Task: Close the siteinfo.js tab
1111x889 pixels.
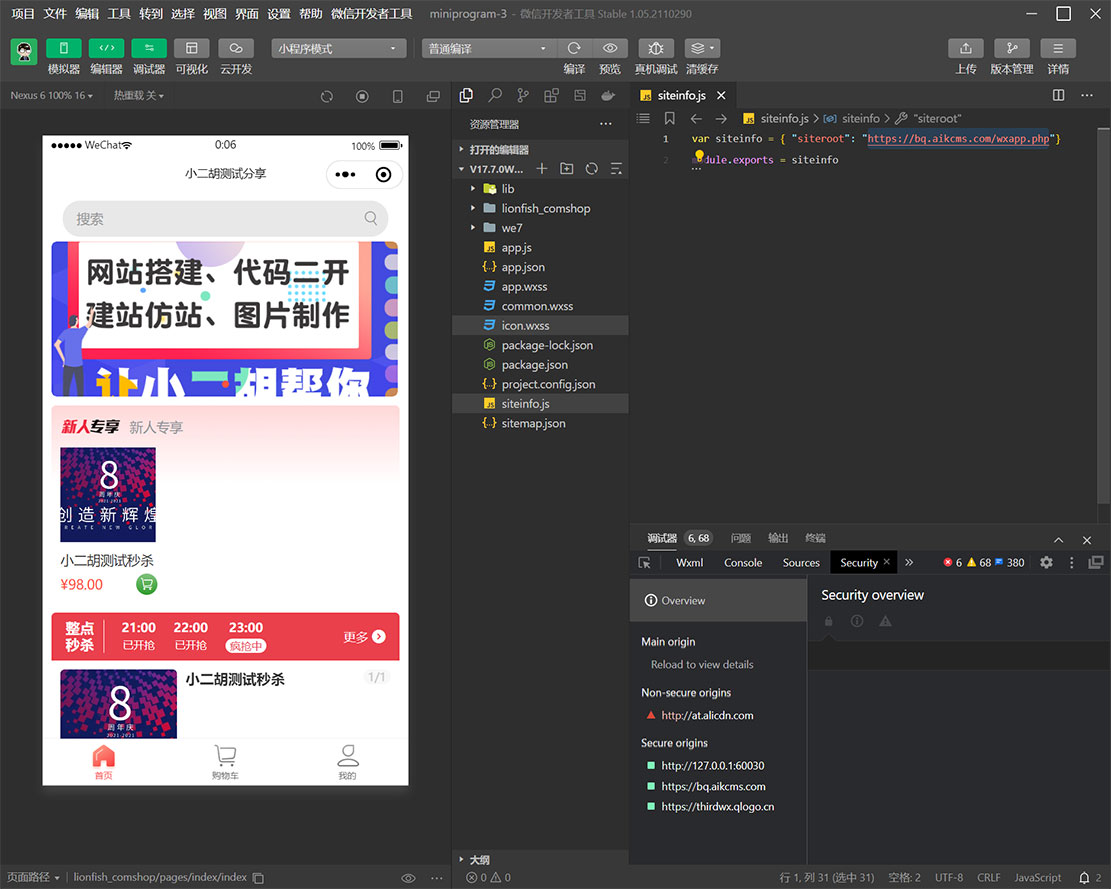Action: pyautogui.click(x=721, y=96)
